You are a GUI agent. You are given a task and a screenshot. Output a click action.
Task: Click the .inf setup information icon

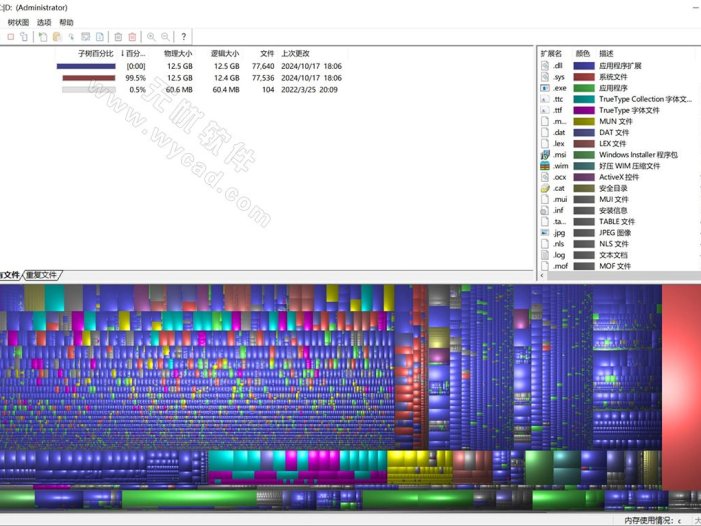545,210
